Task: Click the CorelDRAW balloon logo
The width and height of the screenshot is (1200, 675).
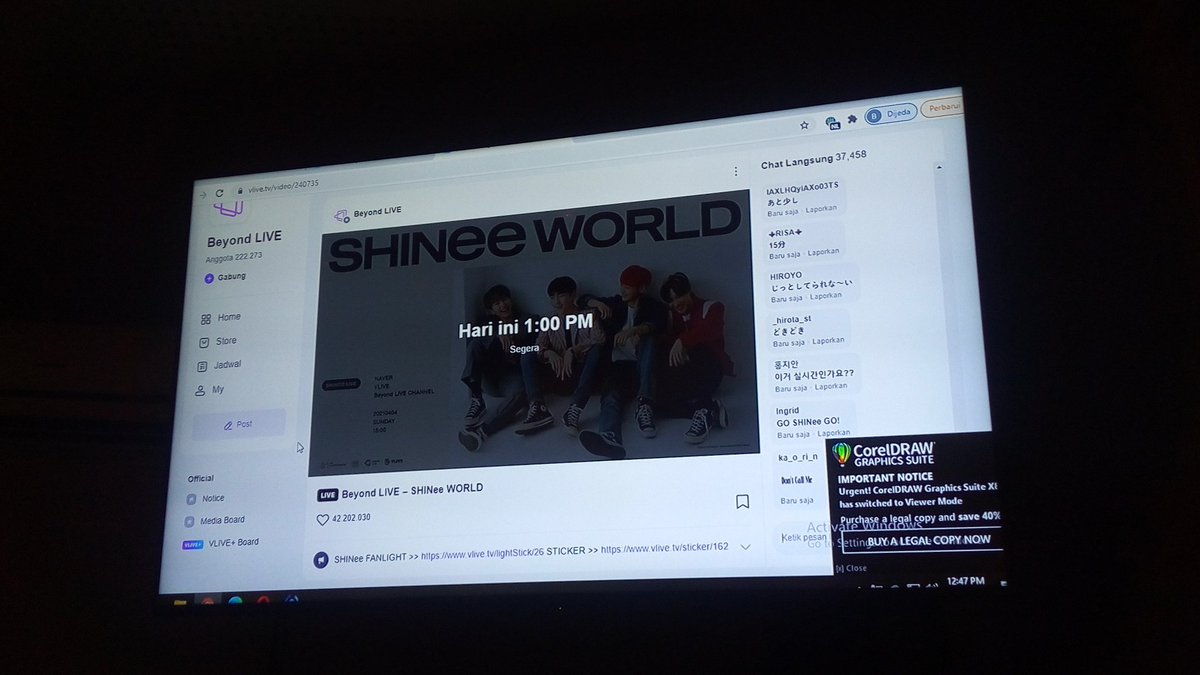Action: [x=842, y=455]
